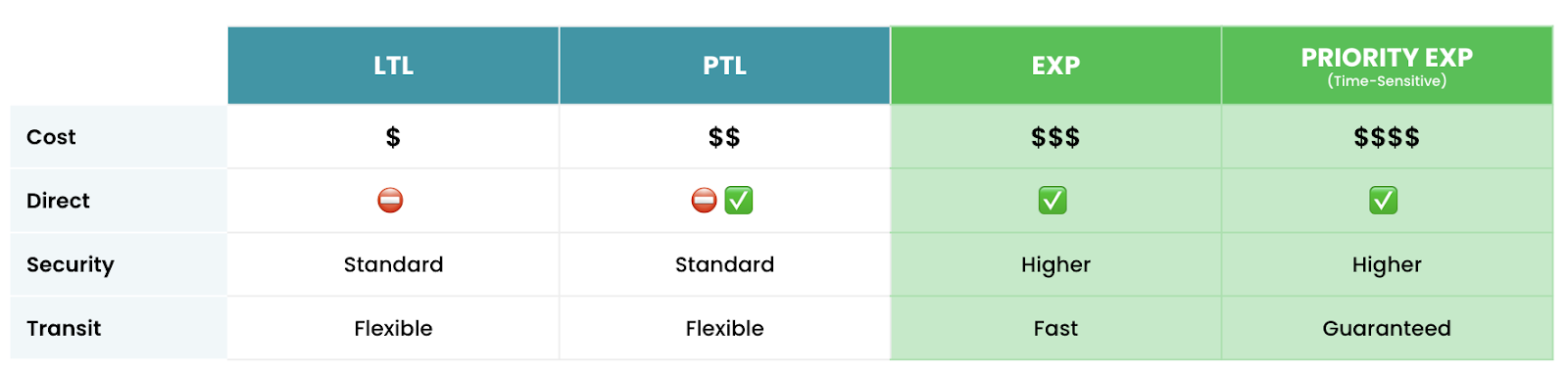This screenshot has height=372, width=1568.
Task: Click the Guaranteed transit cell
Action: (1387, 328)
